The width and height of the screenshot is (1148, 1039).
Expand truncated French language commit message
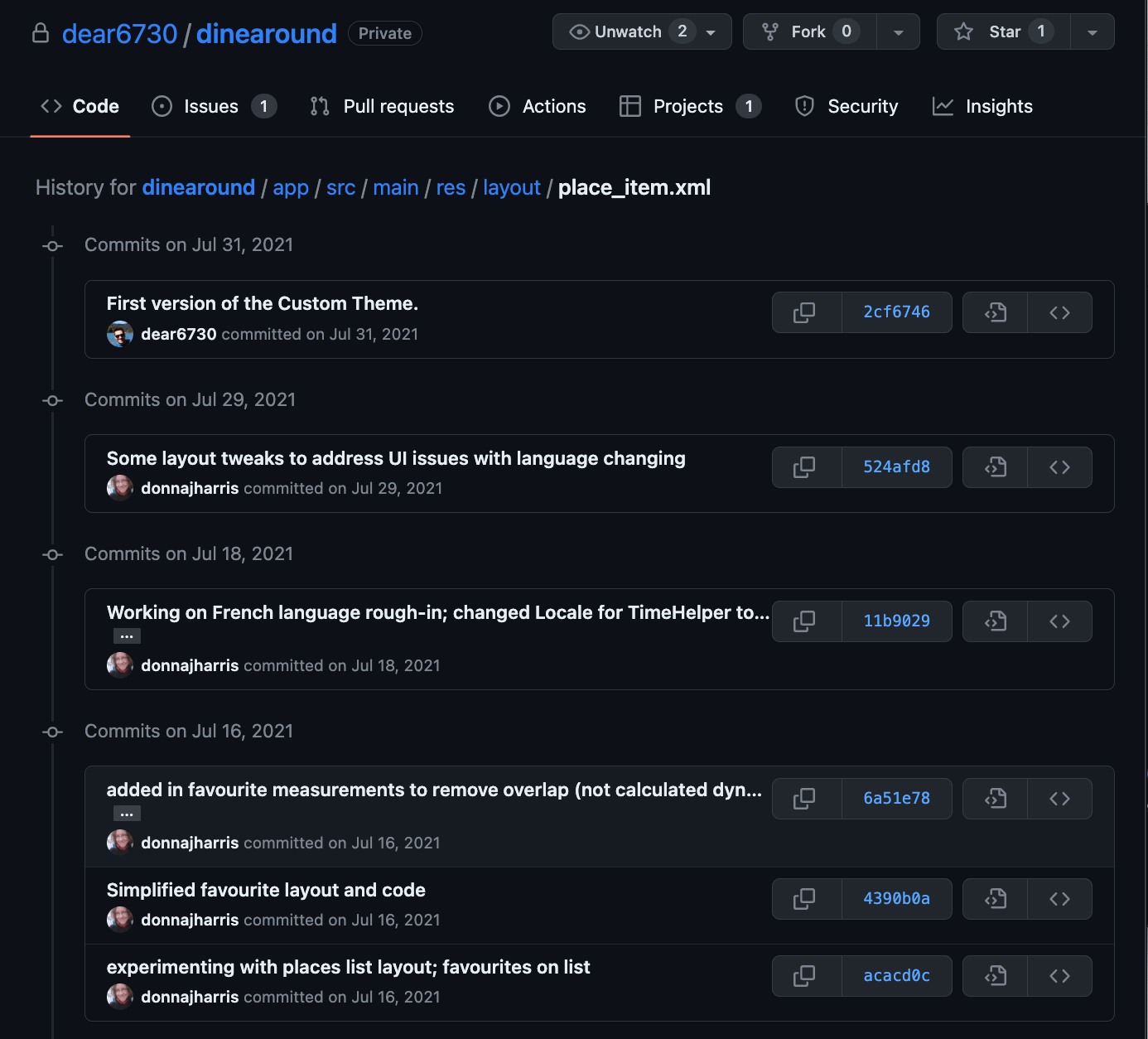click(x=126, y=635)
